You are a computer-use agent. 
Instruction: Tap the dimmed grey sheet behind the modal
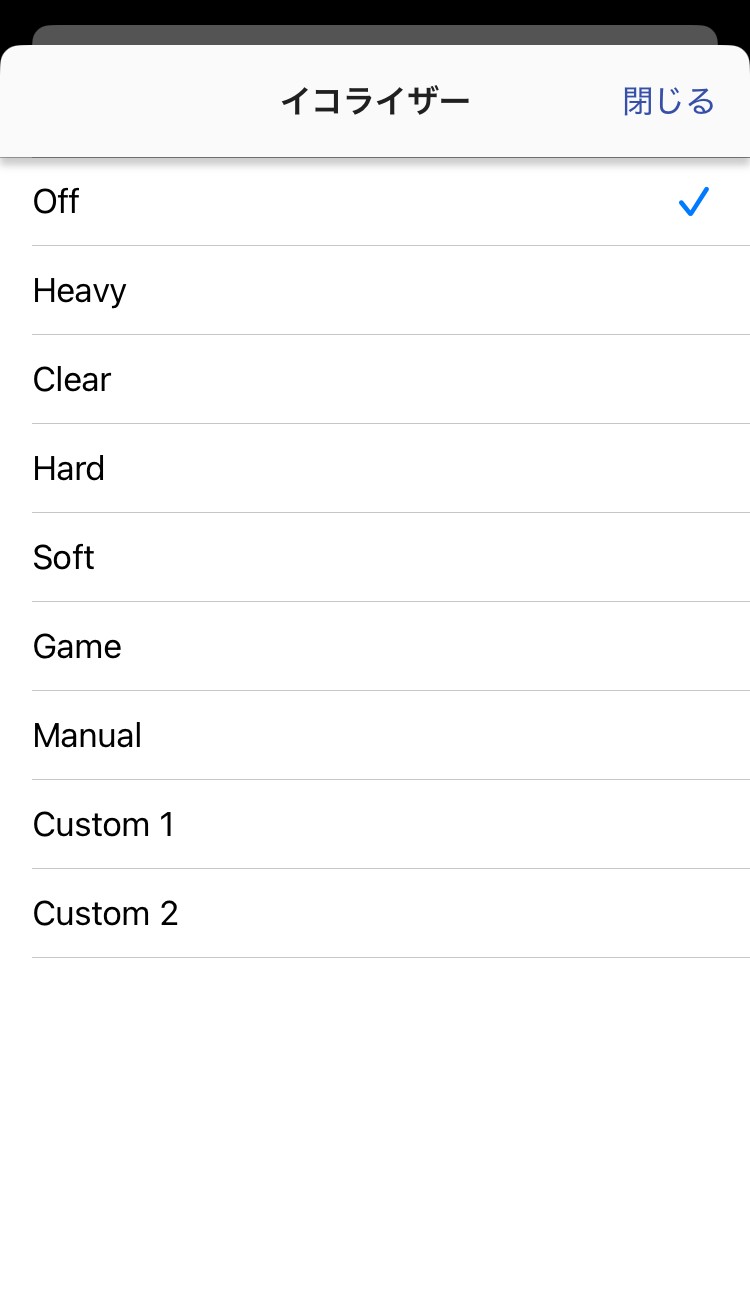375,34
